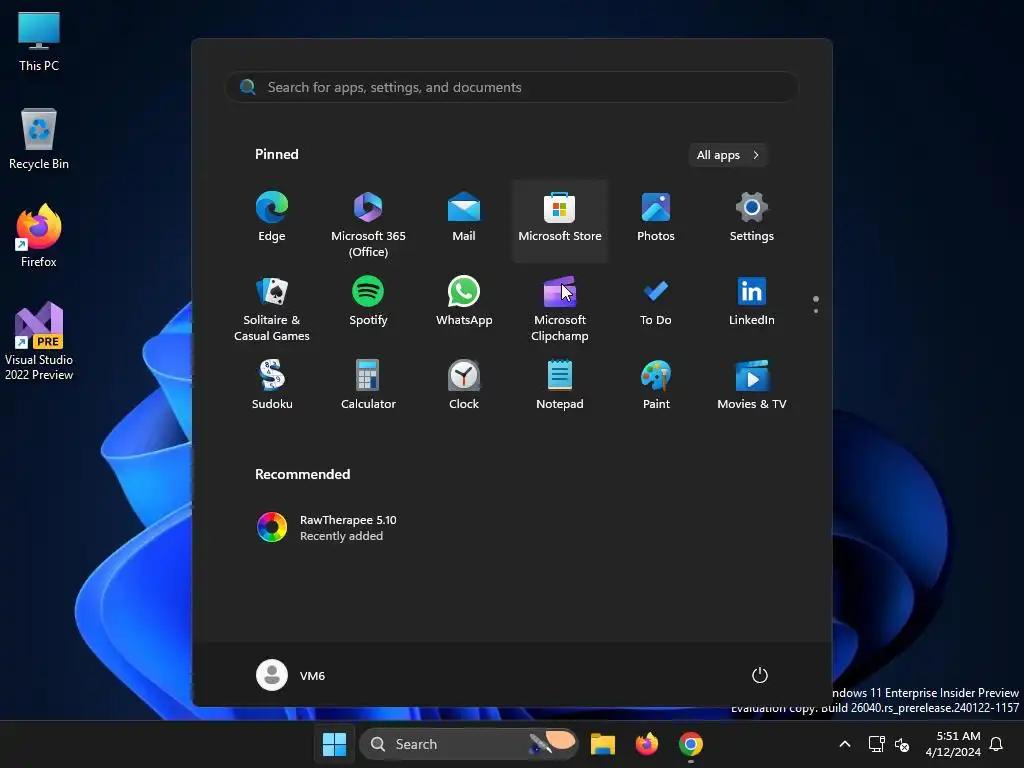This screenshot has width=1024, height=768.
Task: Open the VM6 user account menu
Action: (291, 675)
